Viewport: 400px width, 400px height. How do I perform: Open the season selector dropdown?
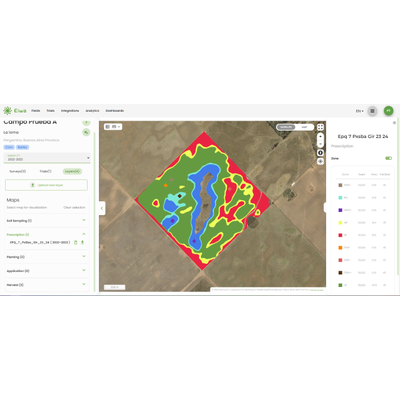point(47,158)
